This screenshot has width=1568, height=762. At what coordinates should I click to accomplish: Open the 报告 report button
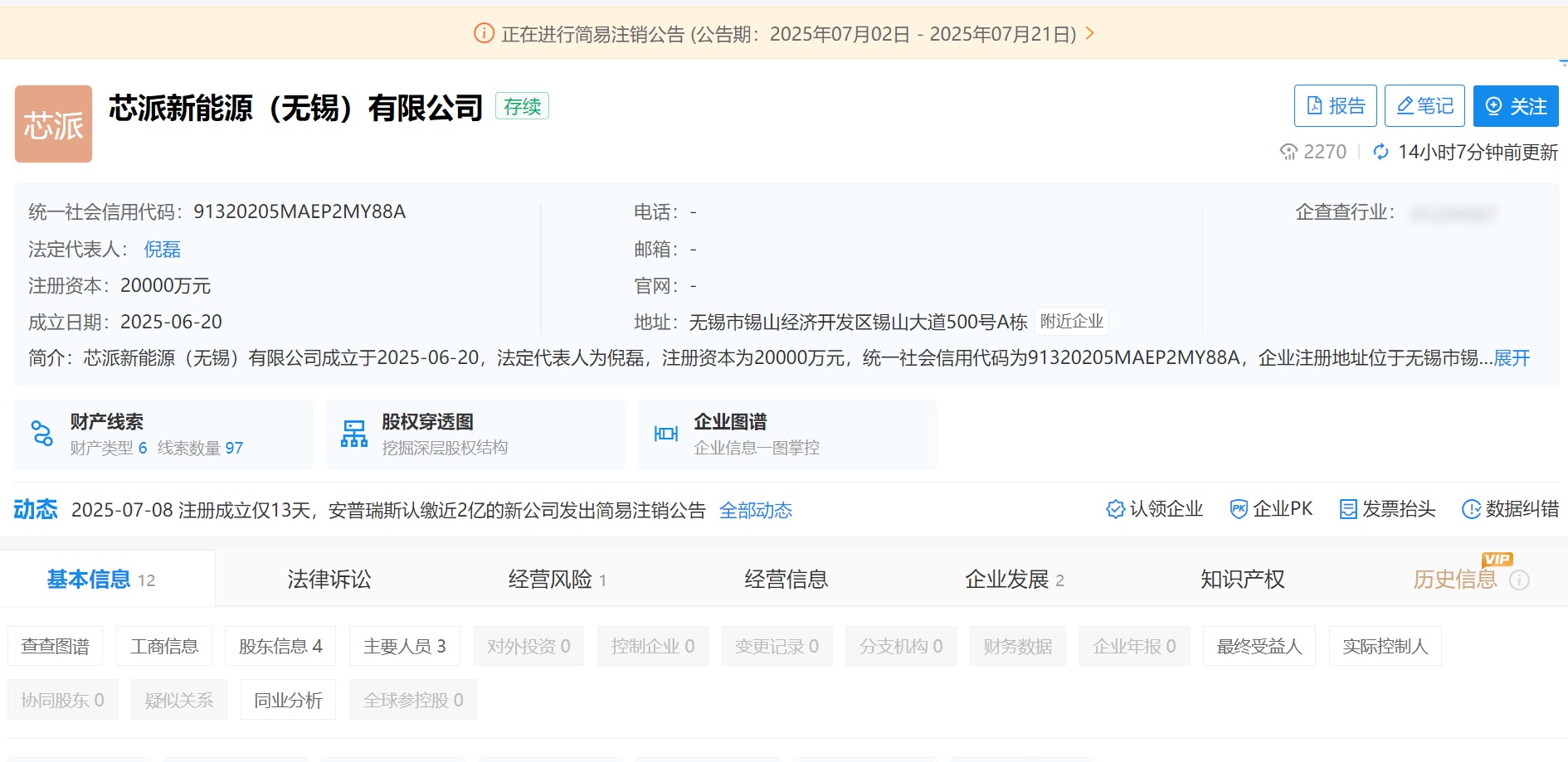(x=1335, y=105)
